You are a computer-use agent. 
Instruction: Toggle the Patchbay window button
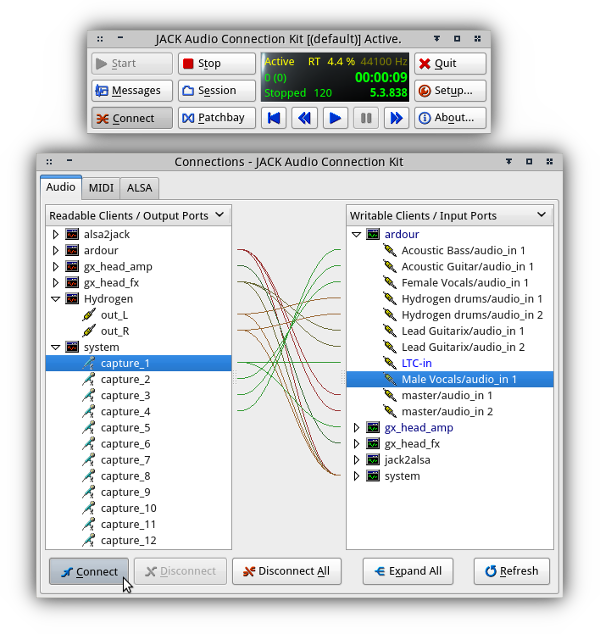(x=217, y=118)
